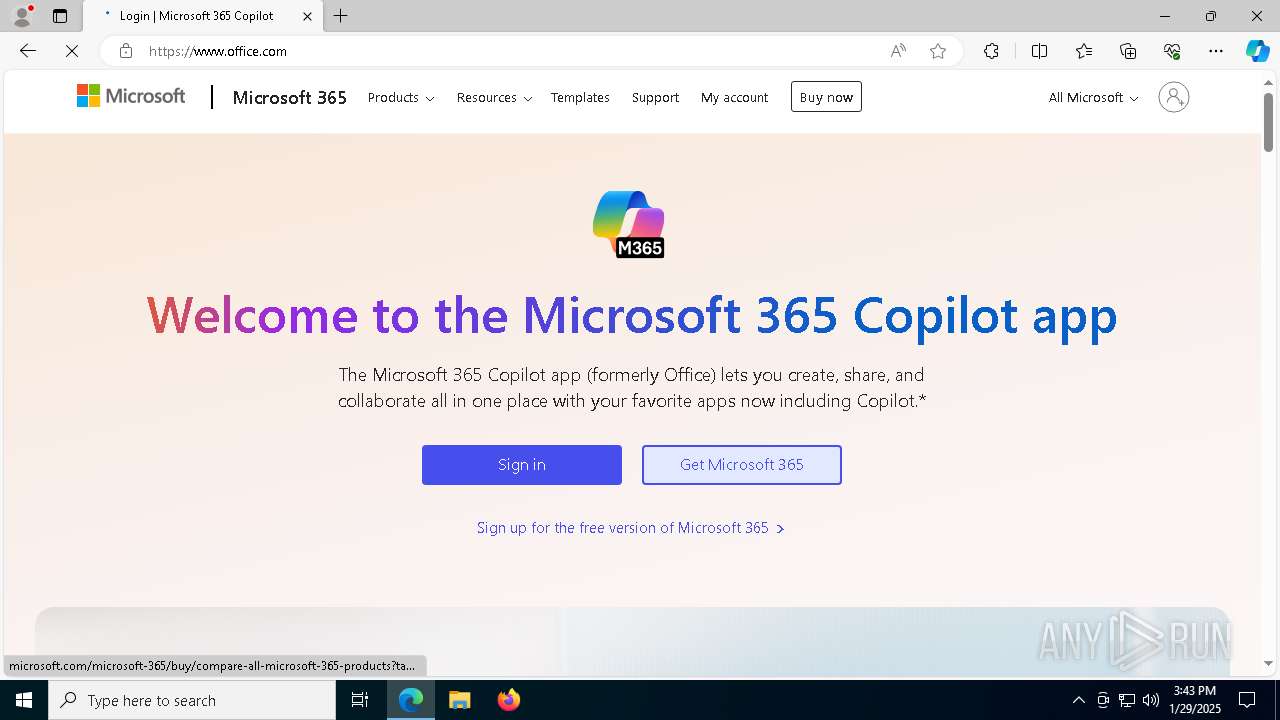This screenshot has height=720, width=1280.
Task: Open File Explorer from taskbar
Action: click(x=459, y=700)
